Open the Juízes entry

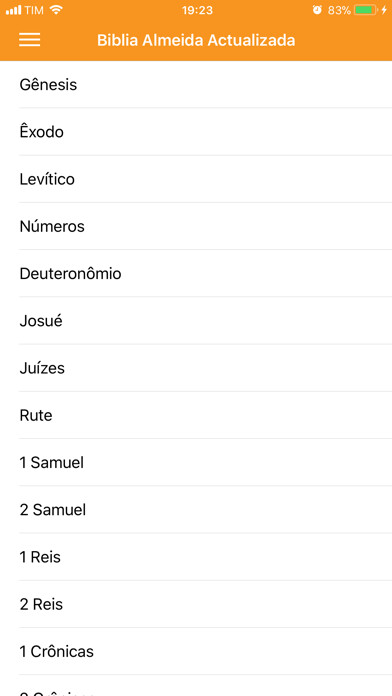[196, 368]
